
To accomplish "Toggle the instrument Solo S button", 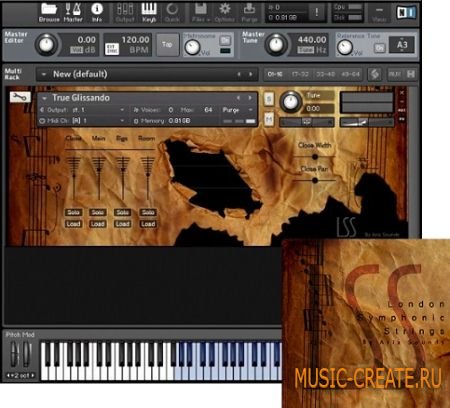I will [269, 99].
